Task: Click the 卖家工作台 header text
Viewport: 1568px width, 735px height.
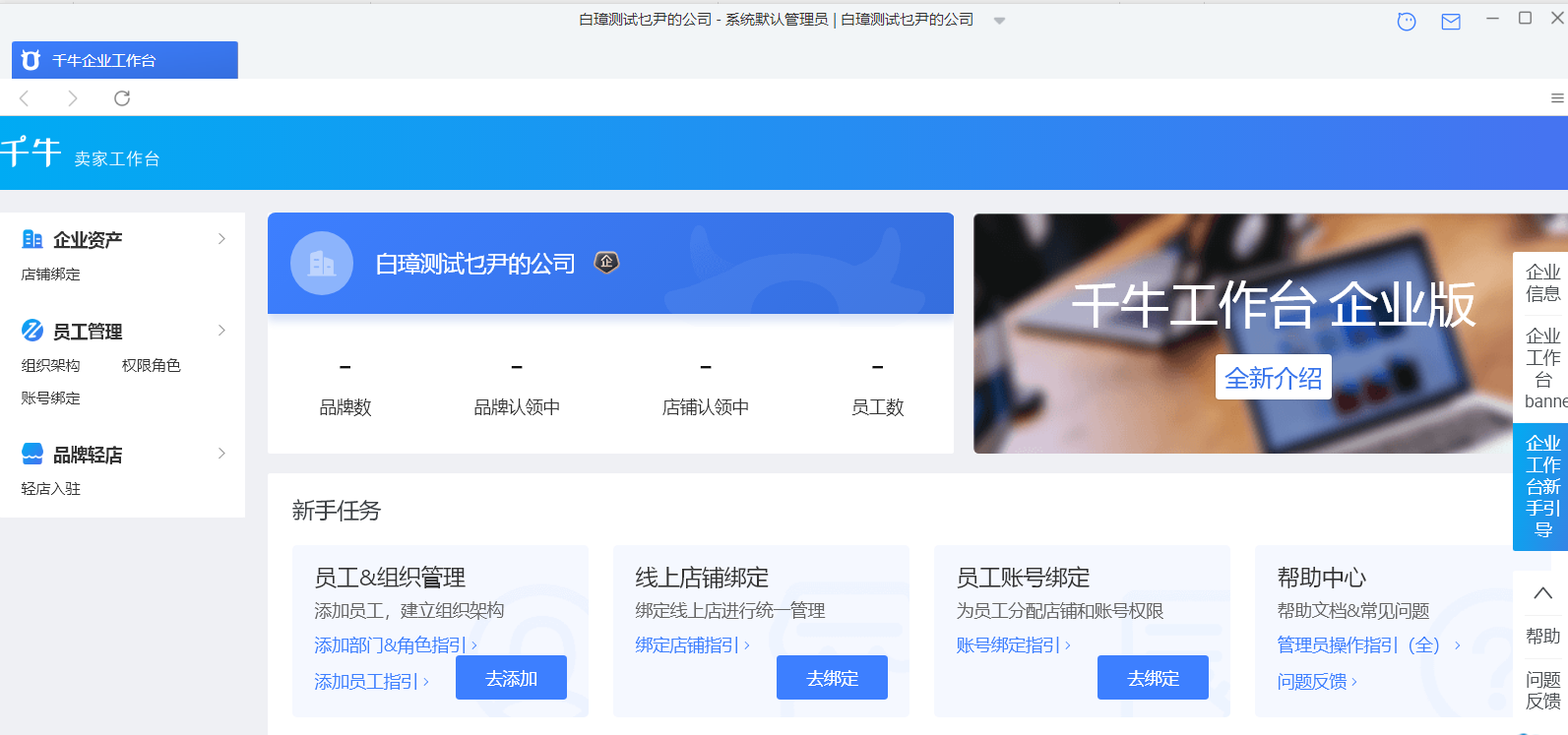Action: coord(117,159)
